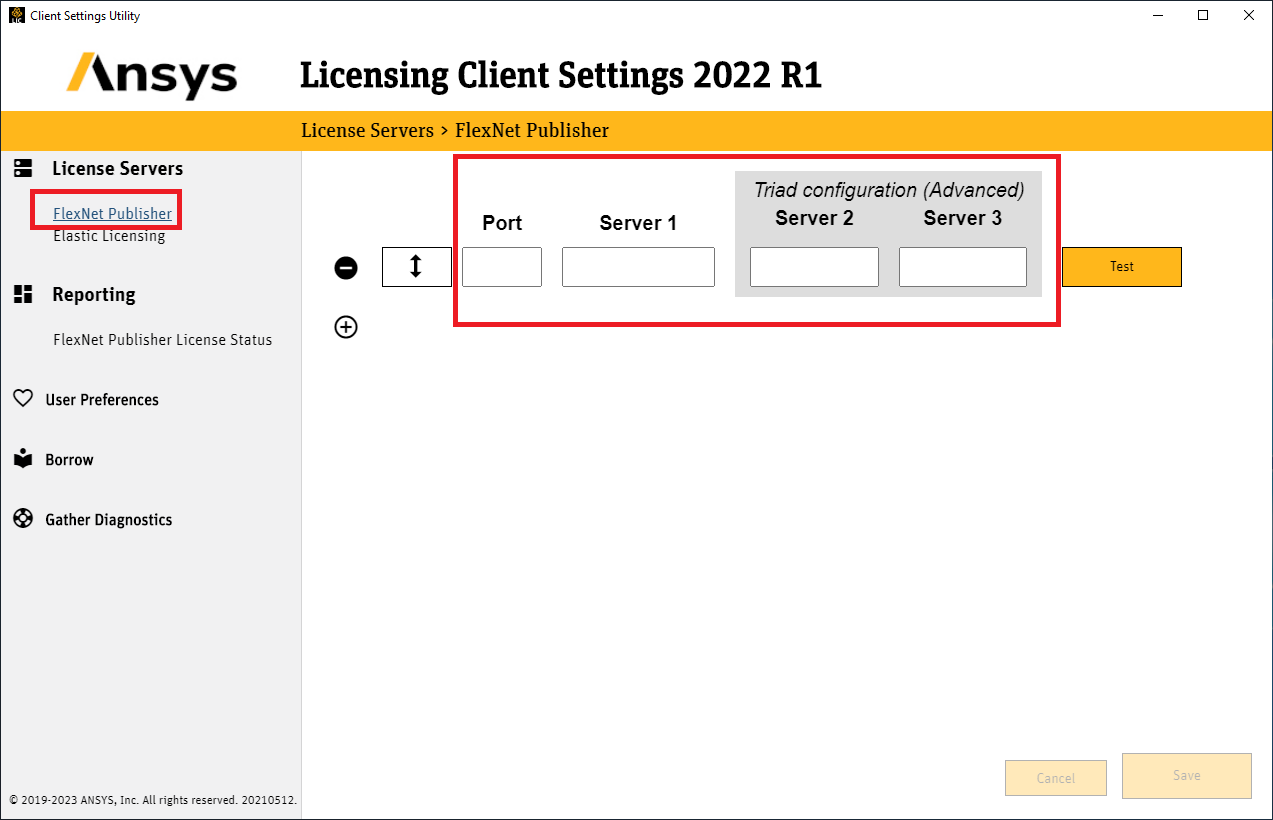Image resolution: width=1273 pixels, height=820 pixels.
Task: Click the Save button
Action: [x=1187, y=776]
